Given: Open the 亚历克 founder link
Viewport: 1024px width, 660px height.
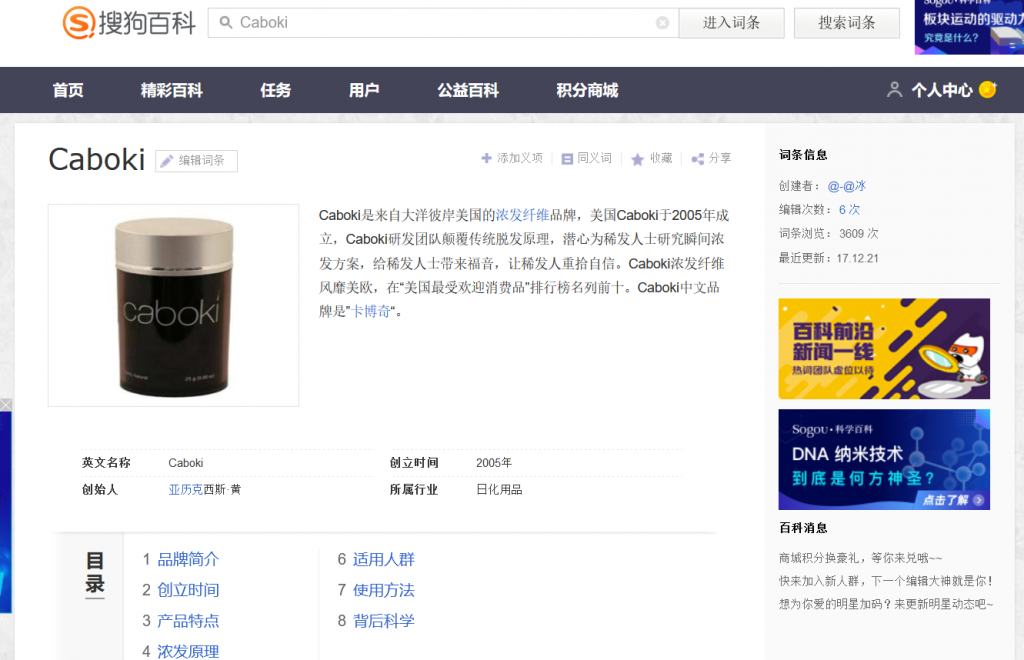Looking at the screenshot, I should pyautogui.click(x=185, y=490).
